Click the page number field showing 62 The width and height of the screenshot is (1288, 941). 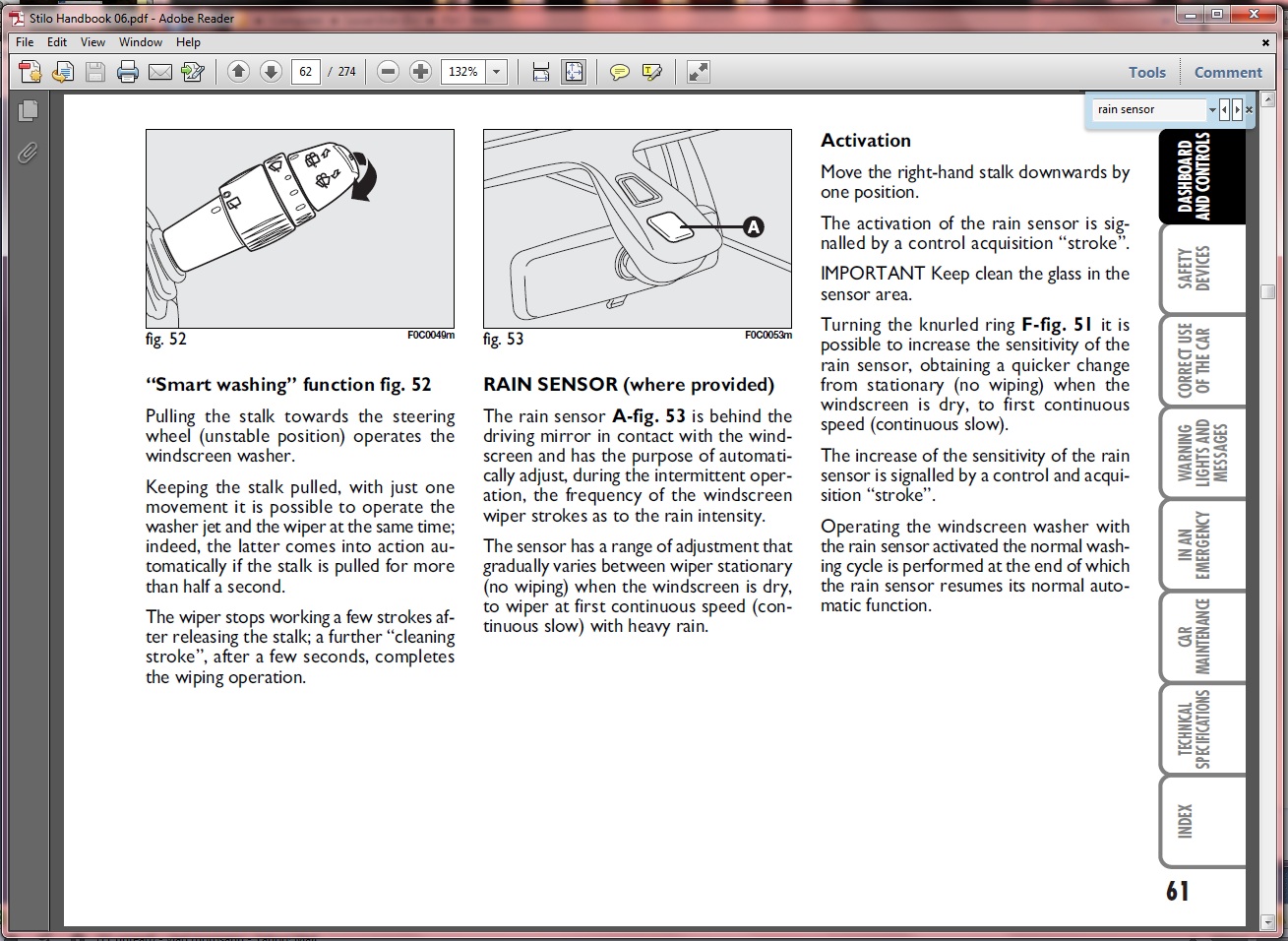pyautogui.click(x=306, y=72)
